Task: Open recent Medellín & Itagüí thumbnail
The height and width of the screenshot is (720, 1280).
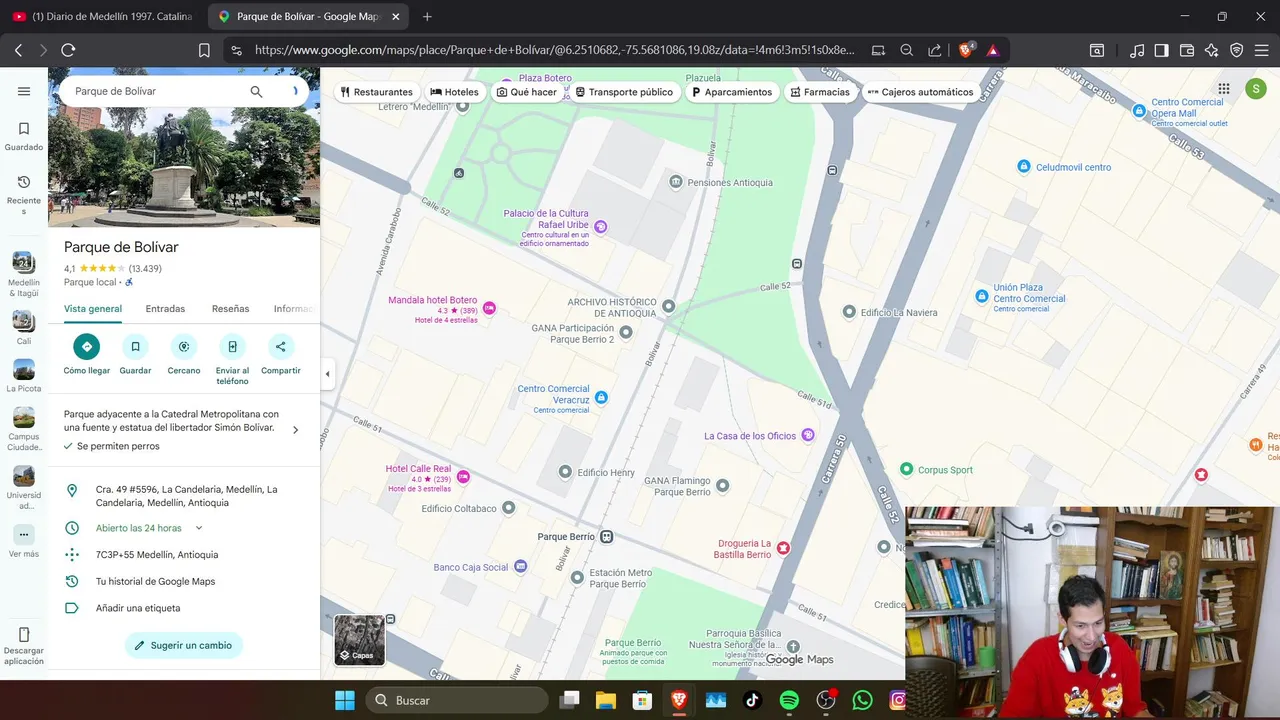Action: pos(24,263)
